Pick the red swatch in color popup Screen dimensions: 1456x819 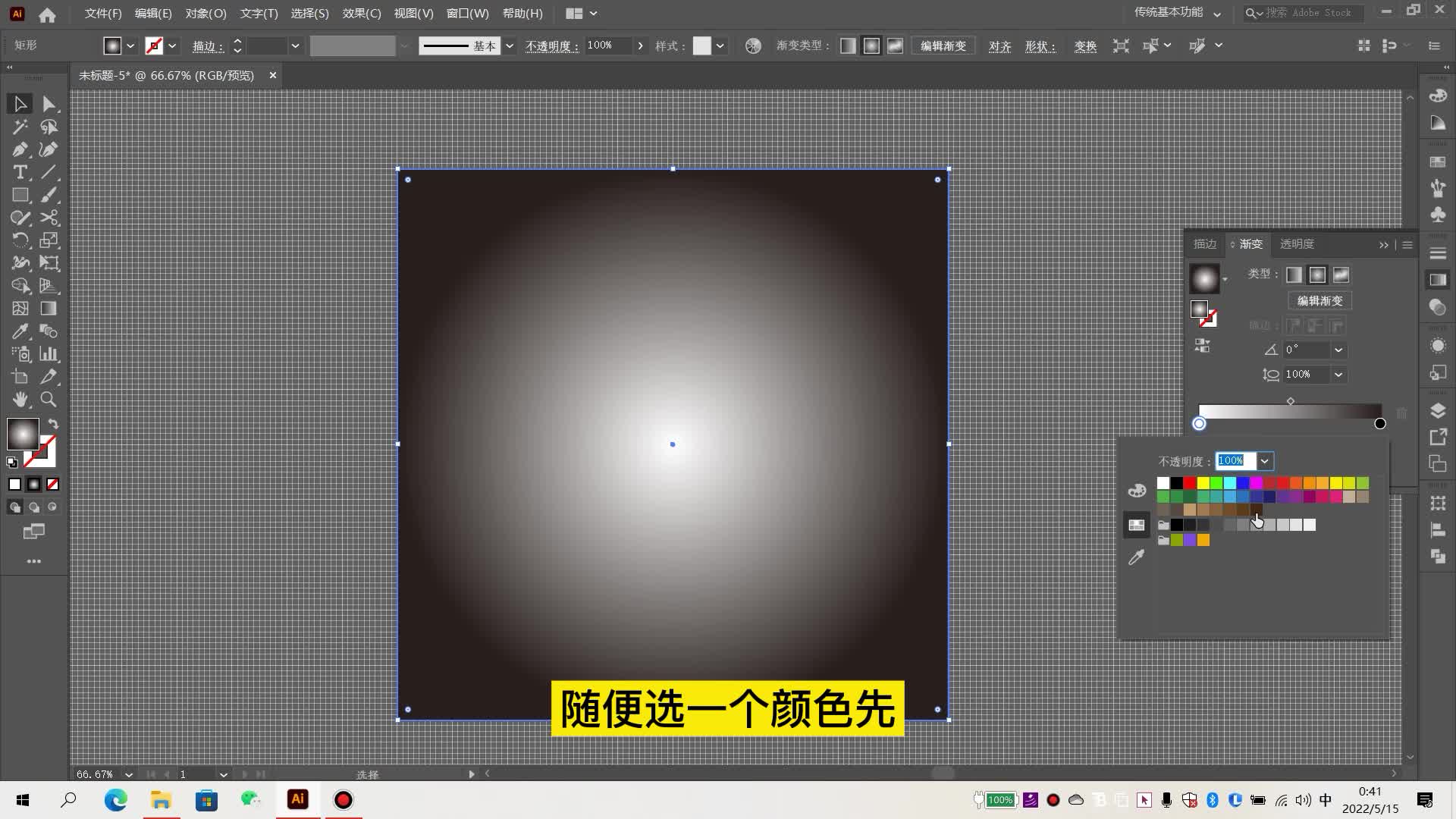[1190, 483]
